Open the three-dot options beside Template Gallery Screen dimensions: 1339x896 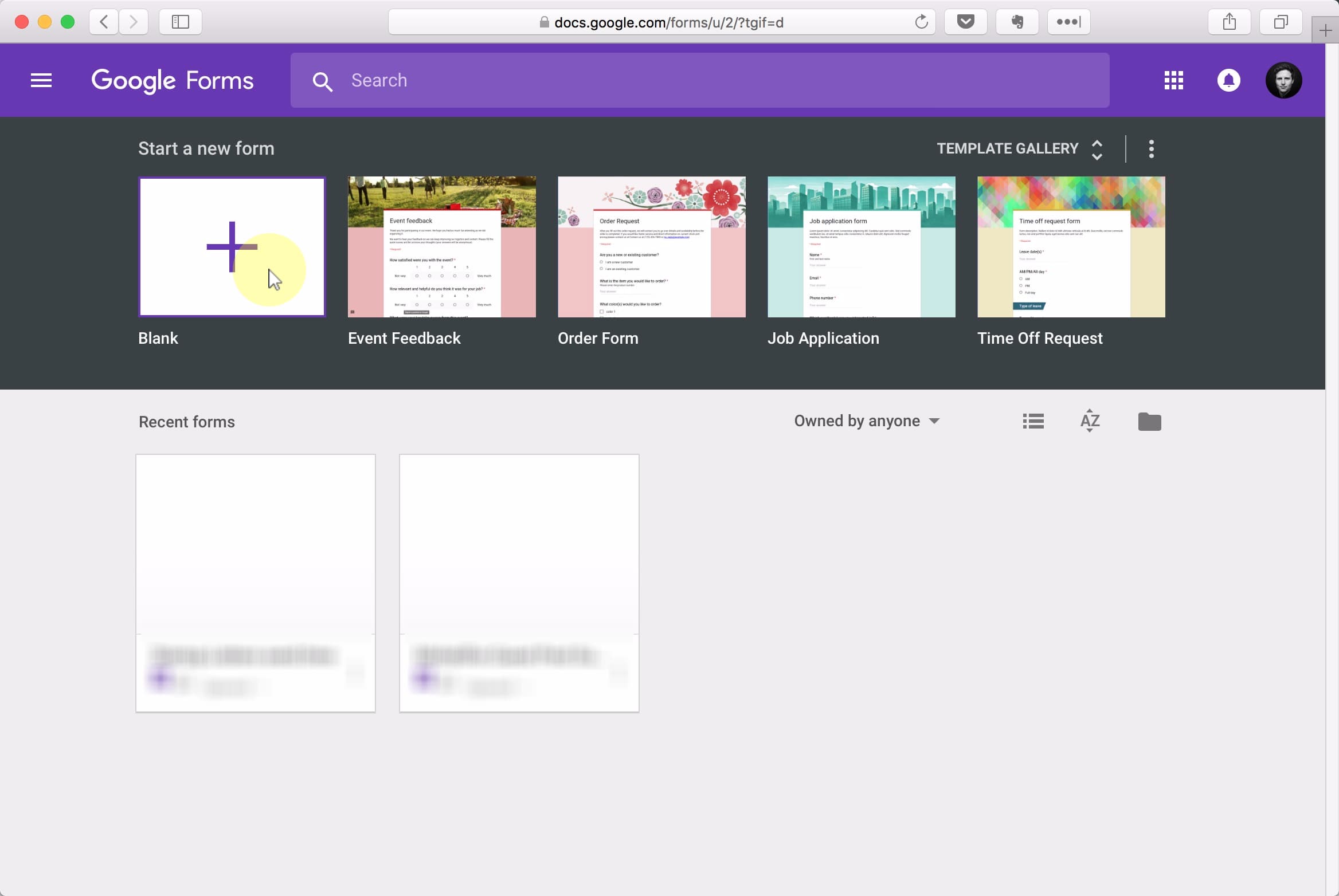coord(1151,149)
